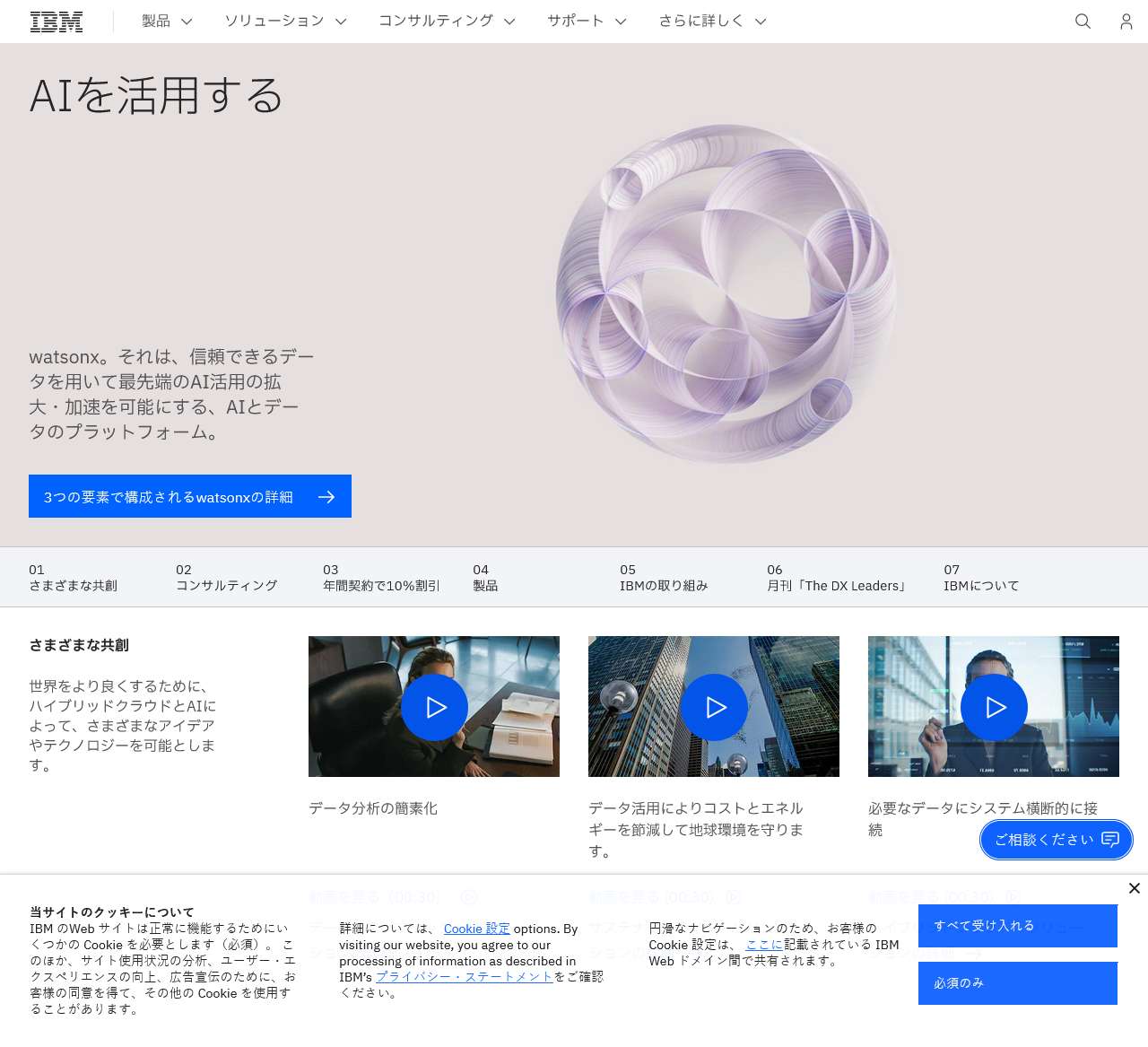Image resolution: width=1148 pixels, height=1047 pixels.
Task: Expand the ソリューション menu
Action: click(x=285, y=22)
